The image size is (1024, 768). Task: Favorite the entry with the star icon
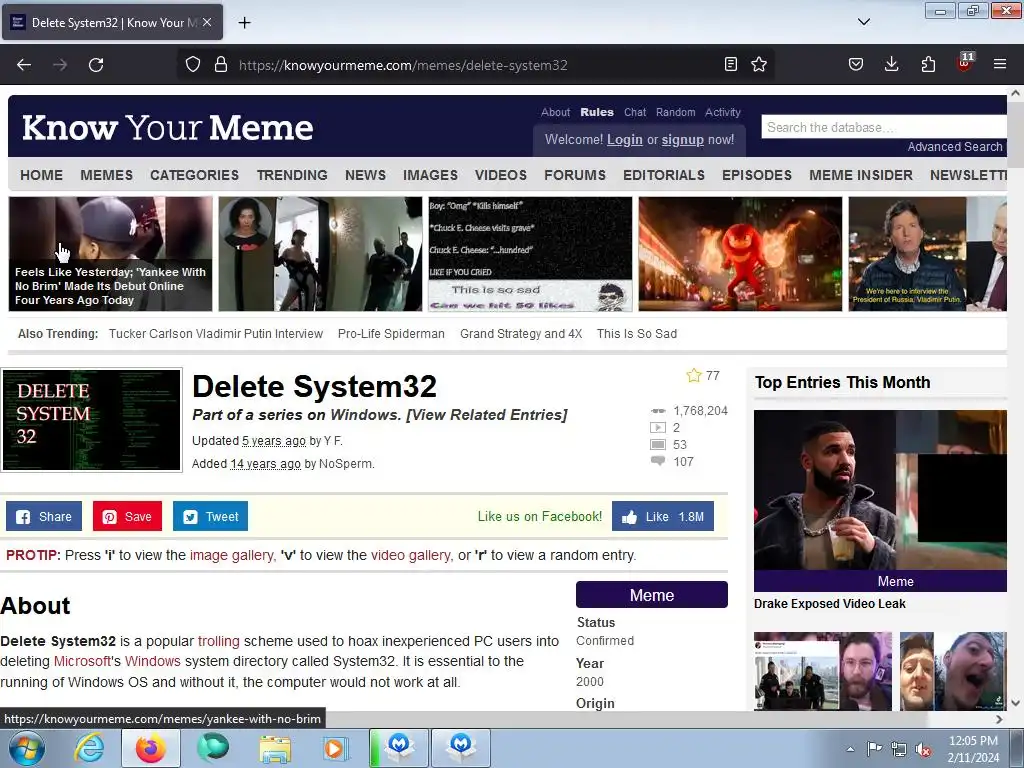pos(694,376)
